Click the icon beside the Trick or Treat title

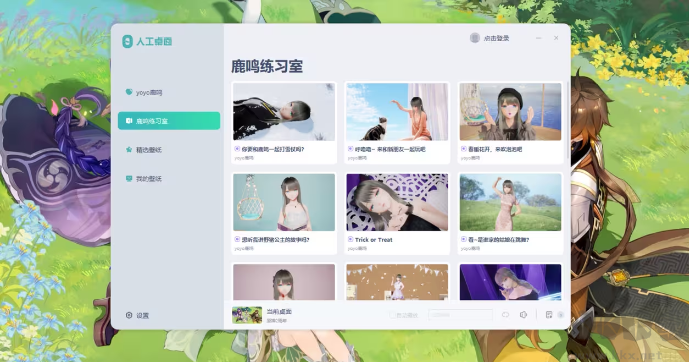pos(350,239)
